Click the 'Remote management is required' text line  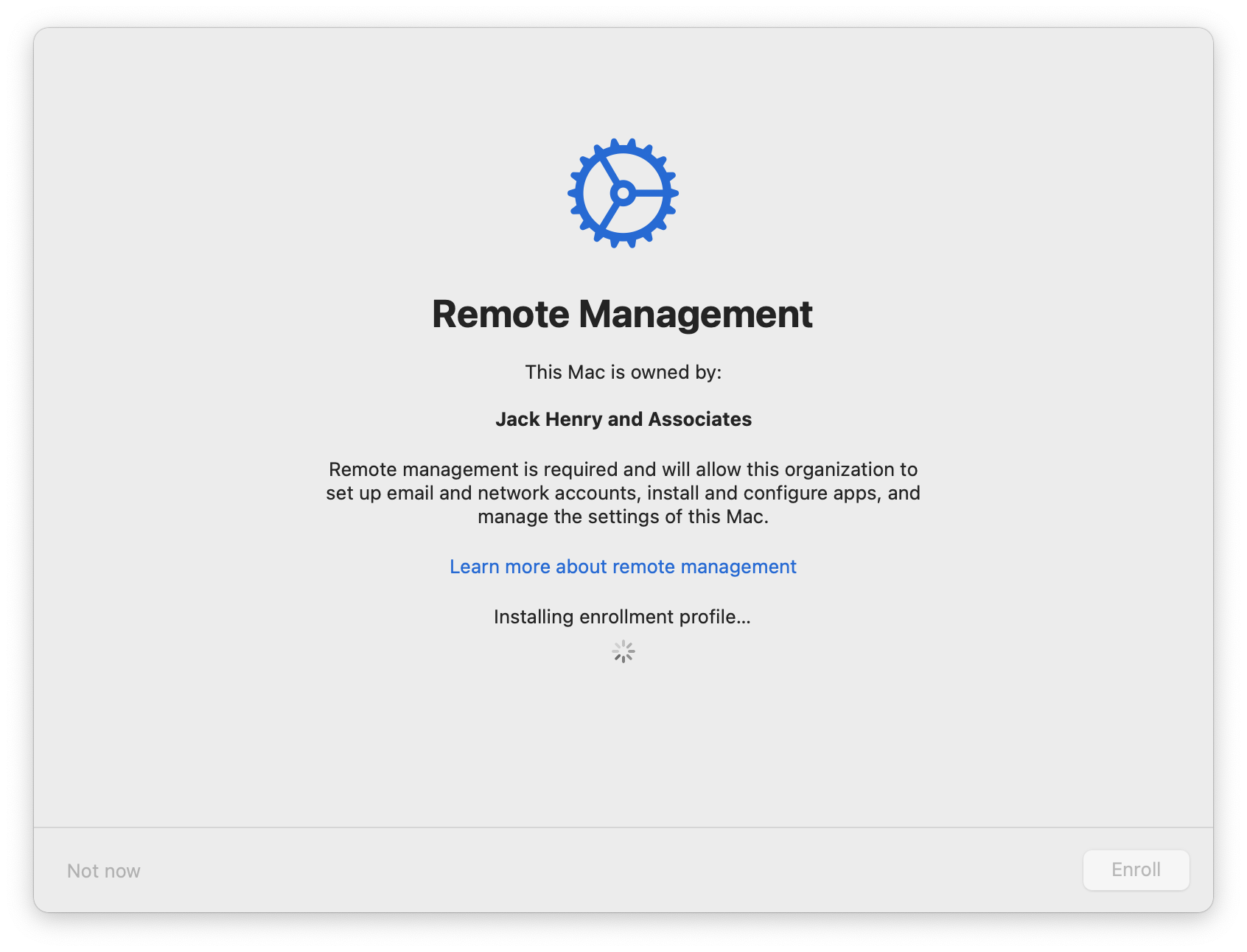pyautogui.click(x=623, y=469)
